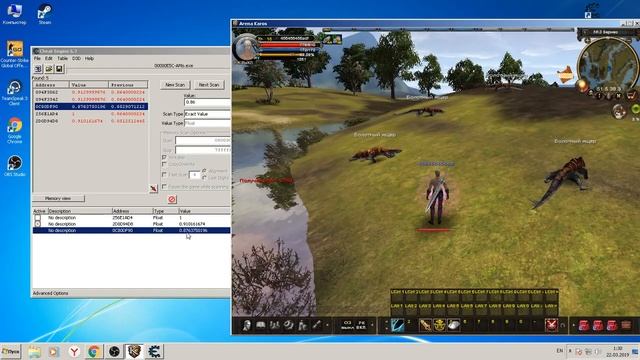Click the first red potion icon in game bar

584,325
